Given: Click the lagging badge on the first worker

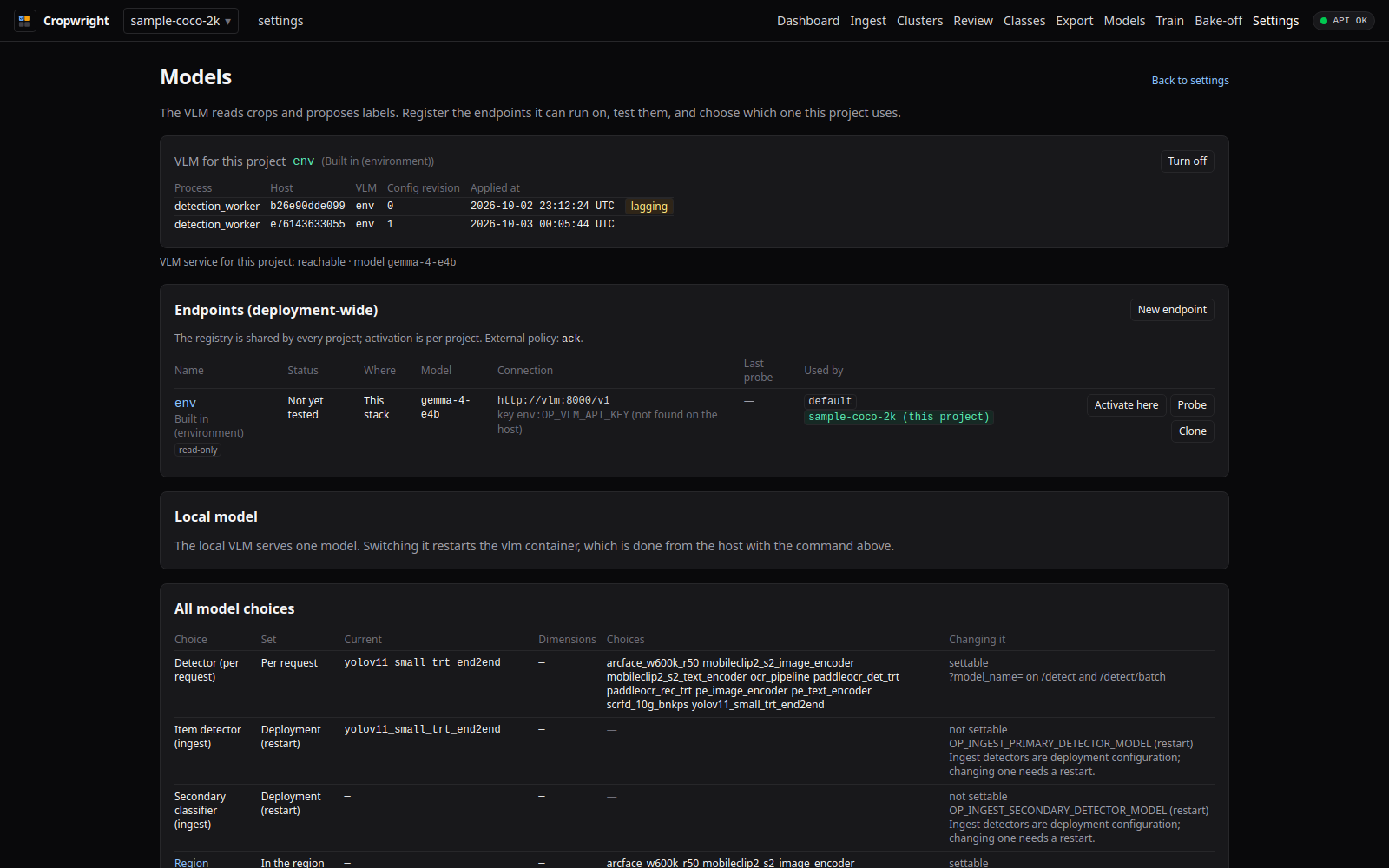Looking at the screenshot, I should click(x=648, y=207).
